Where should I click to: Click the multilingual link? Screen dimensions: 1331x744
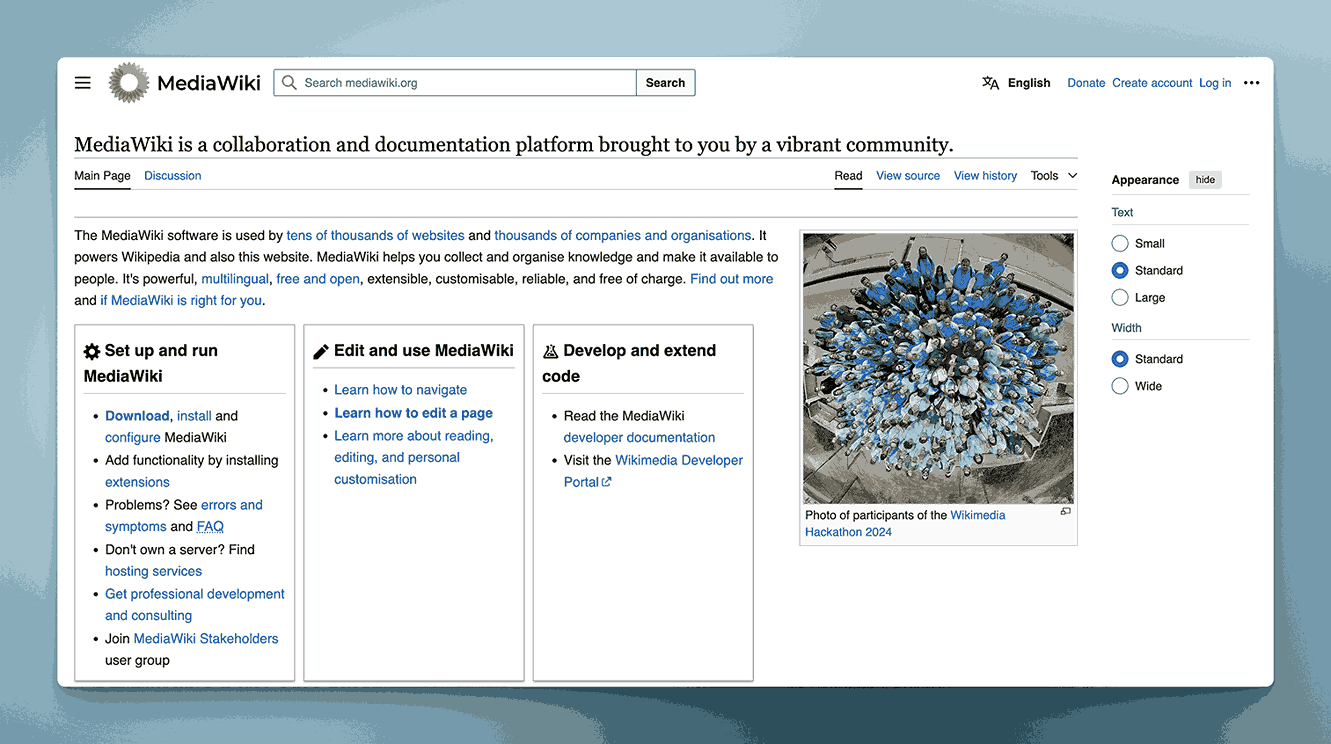[x=235, y=279]
